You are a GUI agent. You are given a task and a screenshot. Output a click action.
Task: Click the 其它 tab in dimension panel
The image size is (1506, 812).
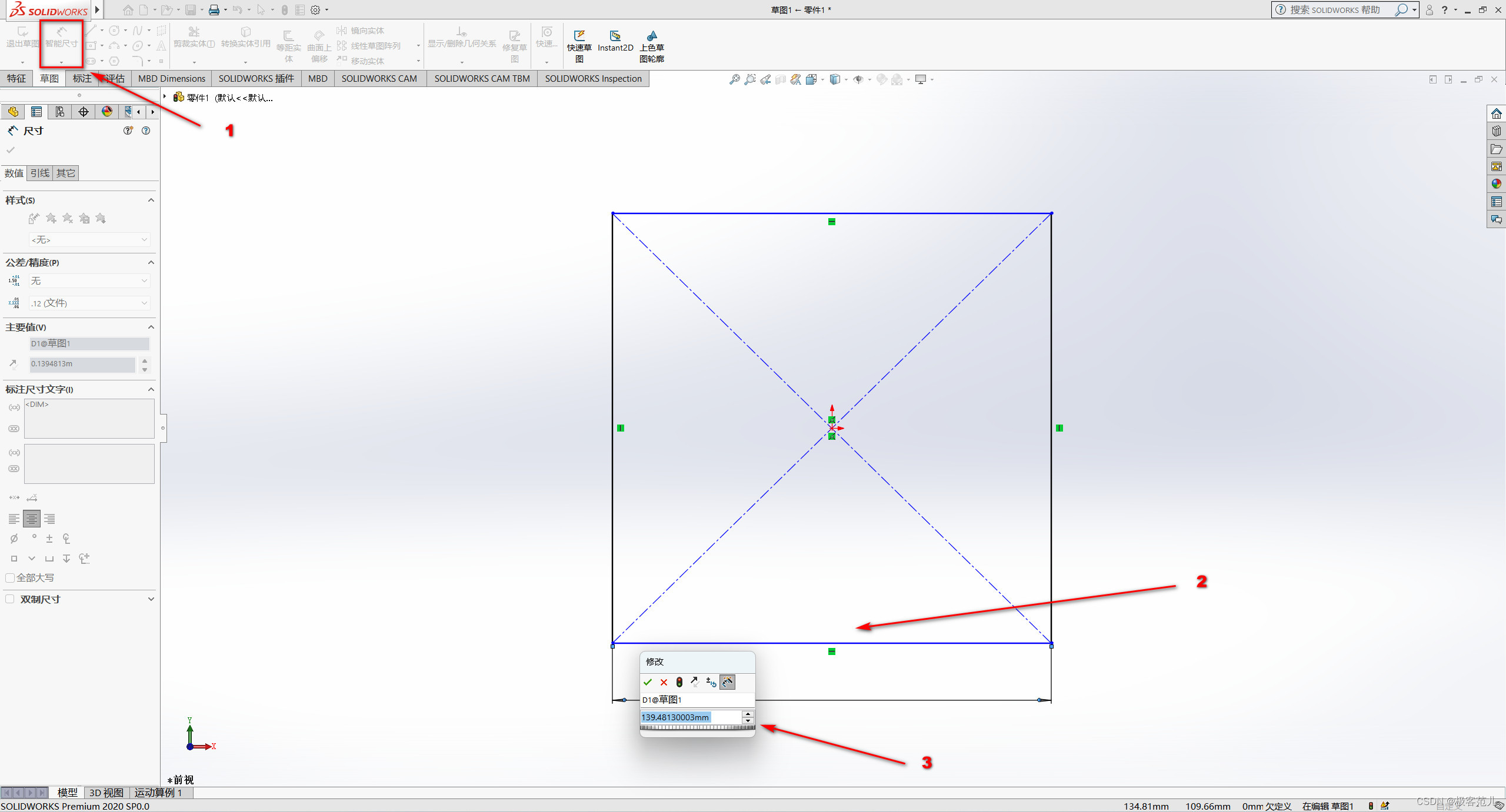(x=65, y=173)
